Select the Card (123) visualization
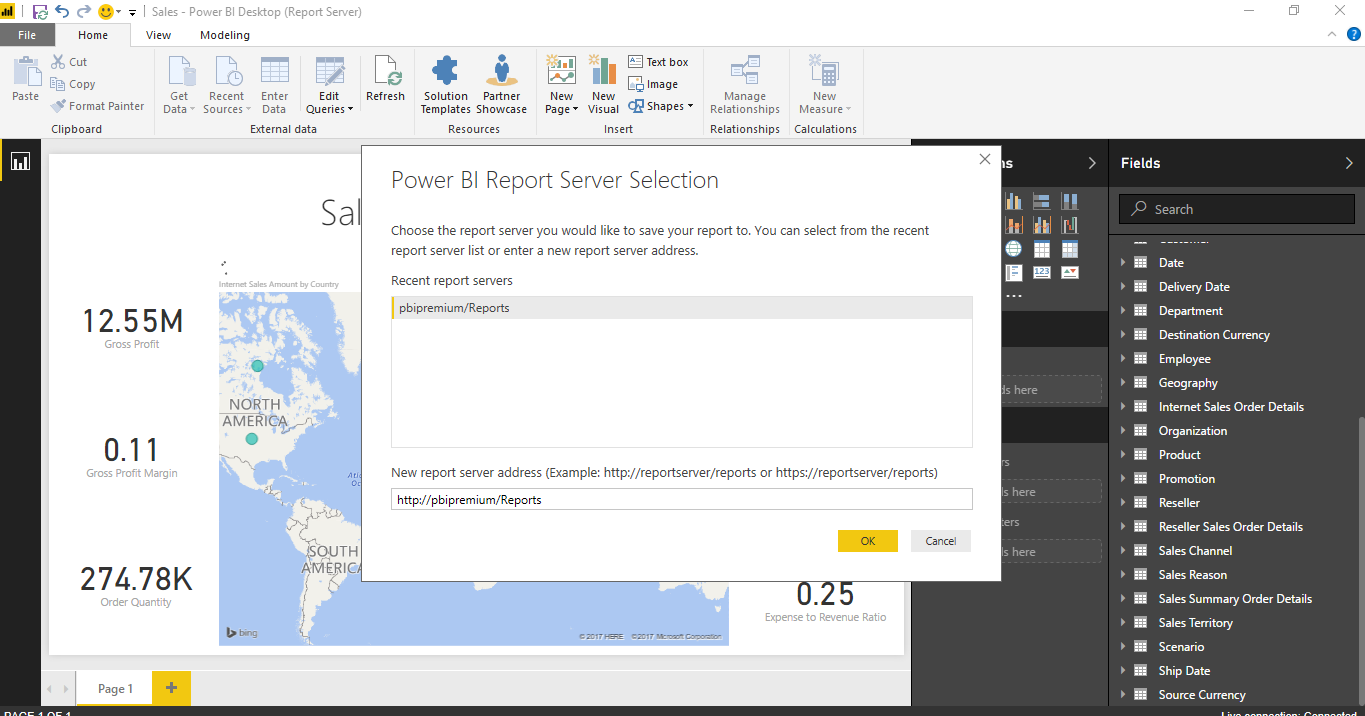1365x716 pixels. [x=1042, y=272]
